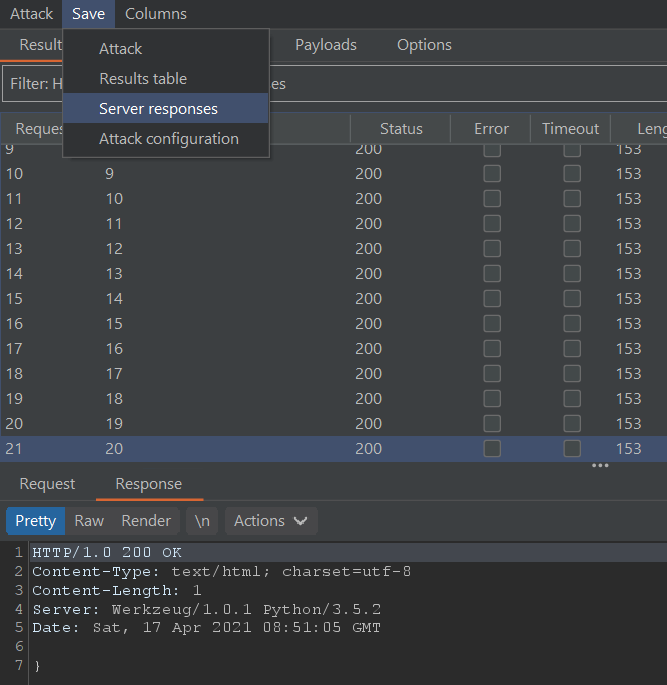The image size is (667, 685).
Task: Click length 153 in request 14 row
Action: pos(629,274)
